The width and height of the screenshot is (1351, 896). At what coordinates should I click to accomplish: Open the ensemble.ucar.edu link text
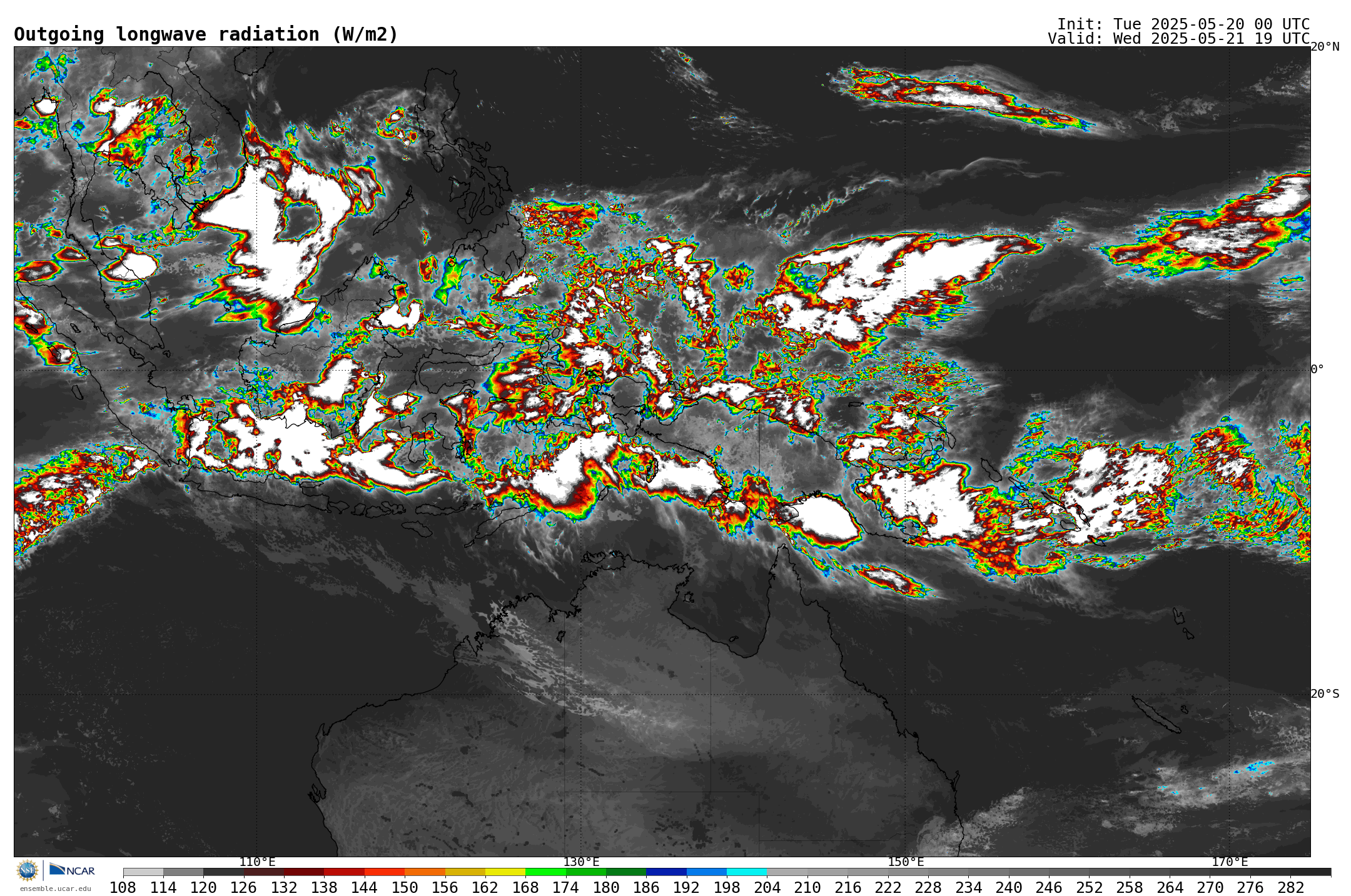[55, 888]
